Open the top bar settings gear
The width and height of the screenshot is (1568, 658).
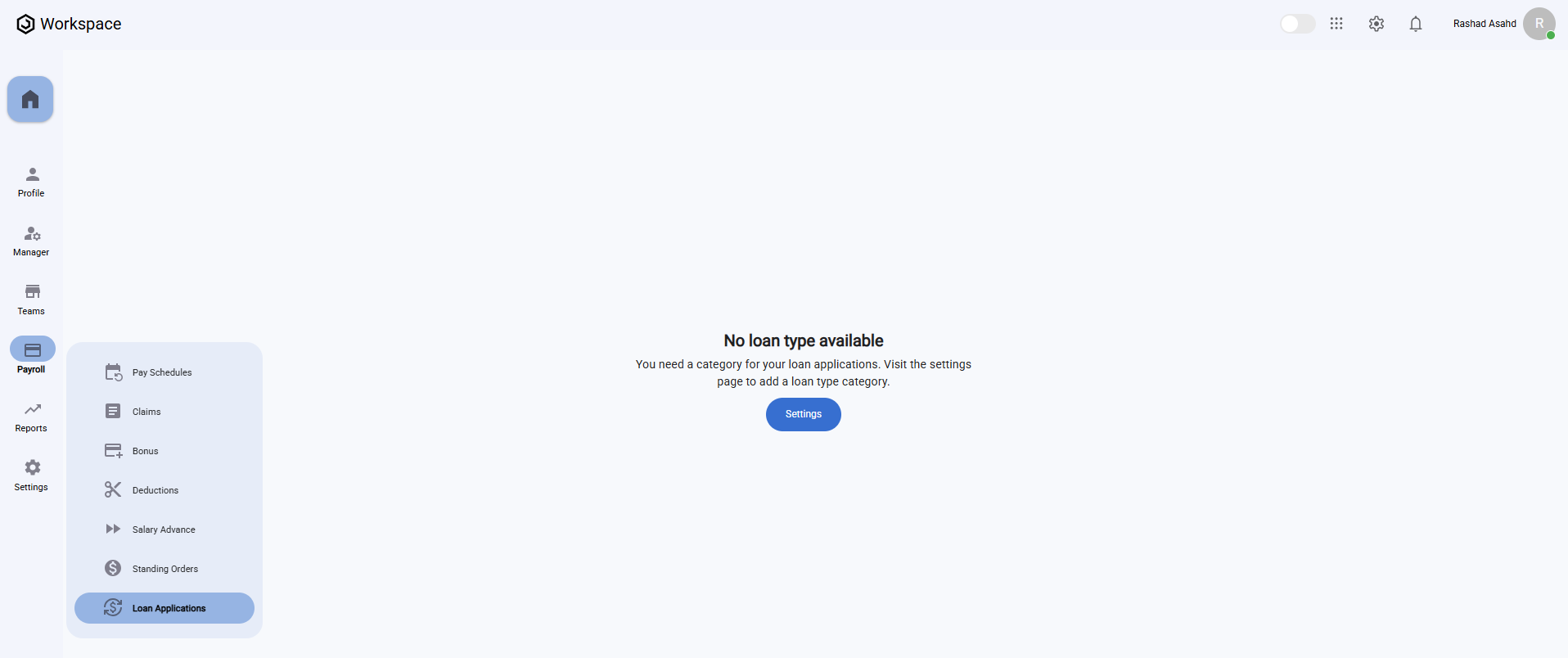click(x=1377, y=24)
